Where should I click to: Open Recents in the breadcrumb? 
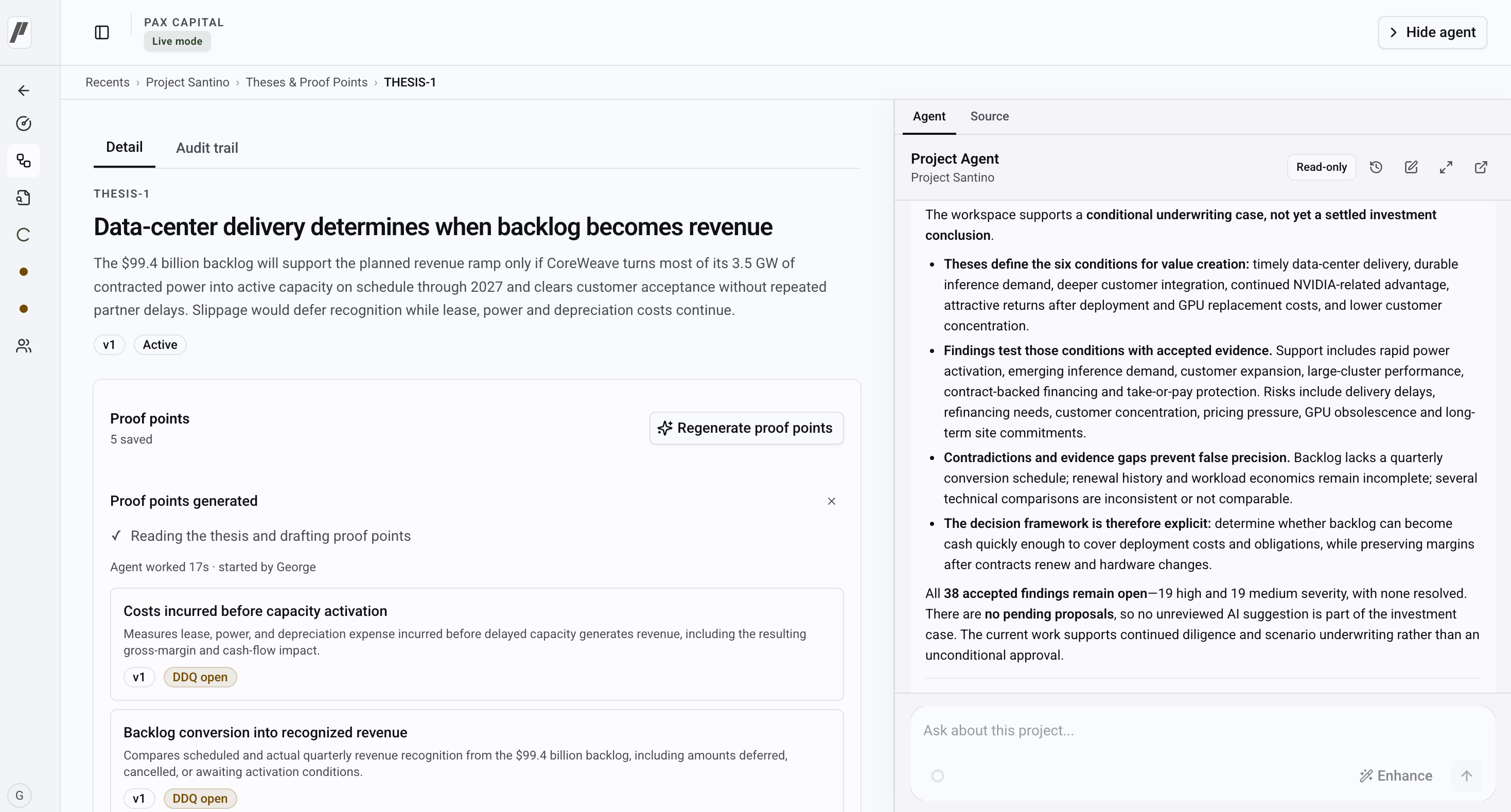108,82
